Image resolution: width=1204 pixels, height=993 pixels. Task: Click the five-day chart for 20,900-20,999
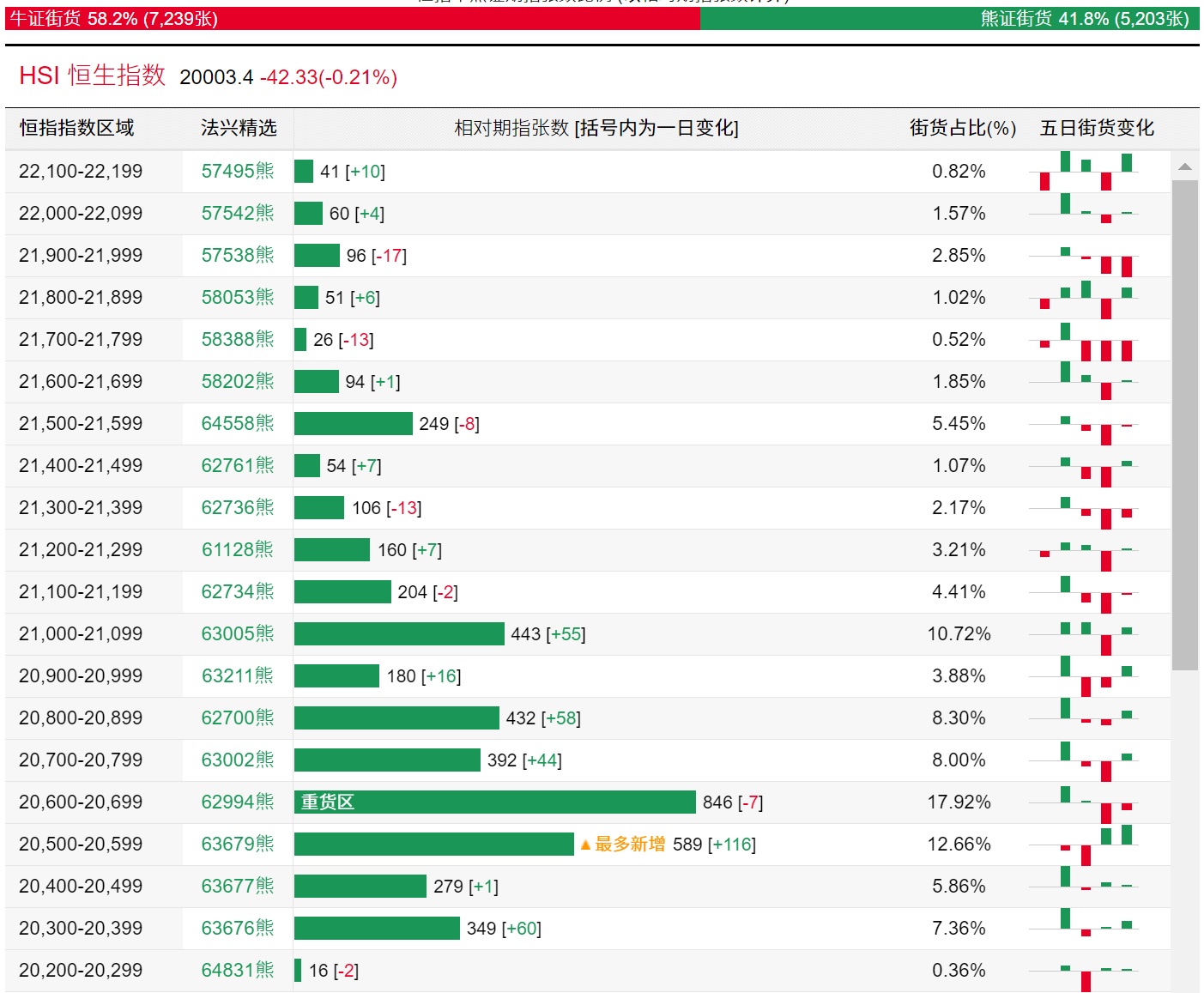[1086, 676]
